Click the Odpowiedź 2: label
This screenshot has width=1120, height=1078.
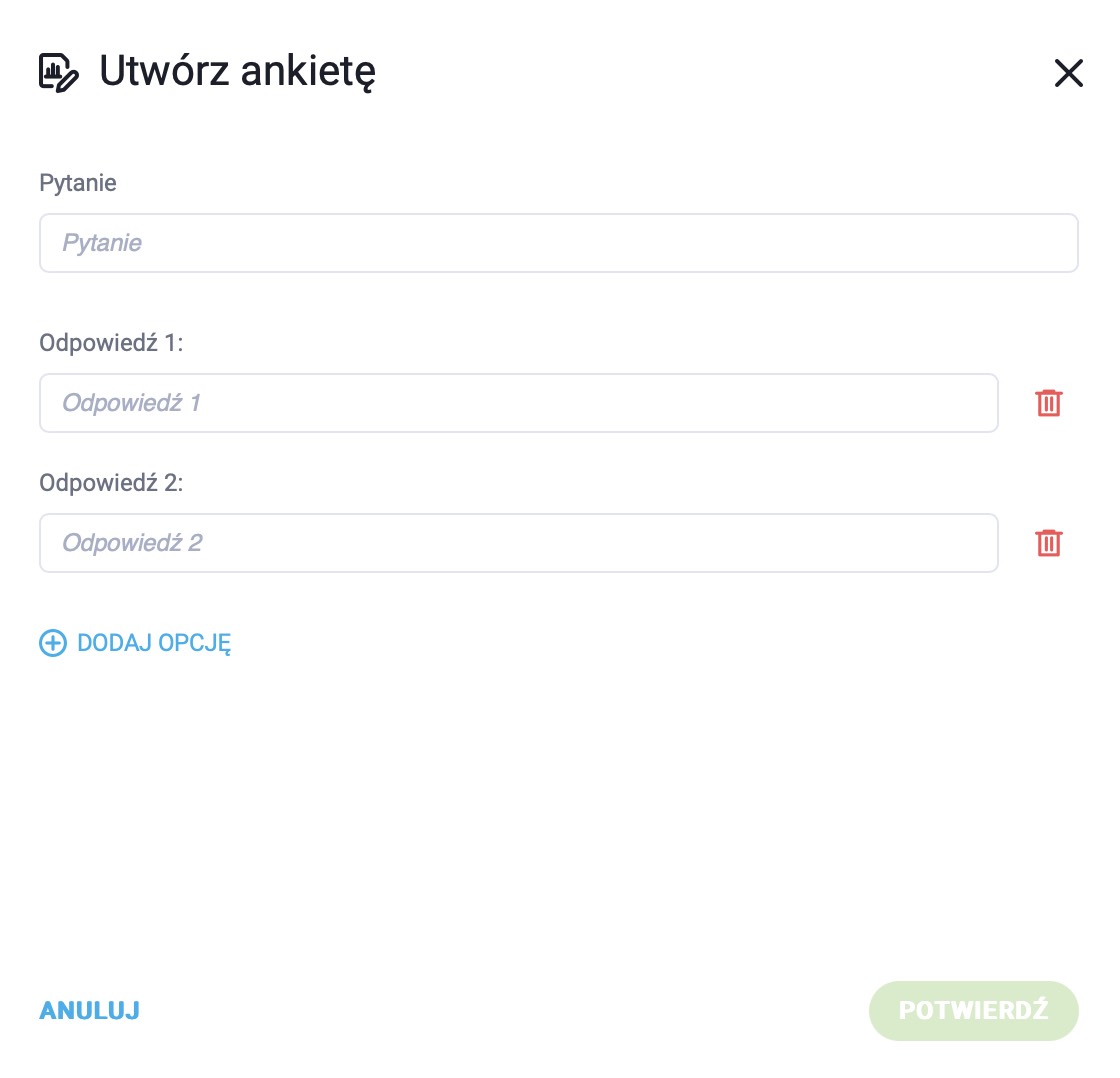click(x=111, y=483)
